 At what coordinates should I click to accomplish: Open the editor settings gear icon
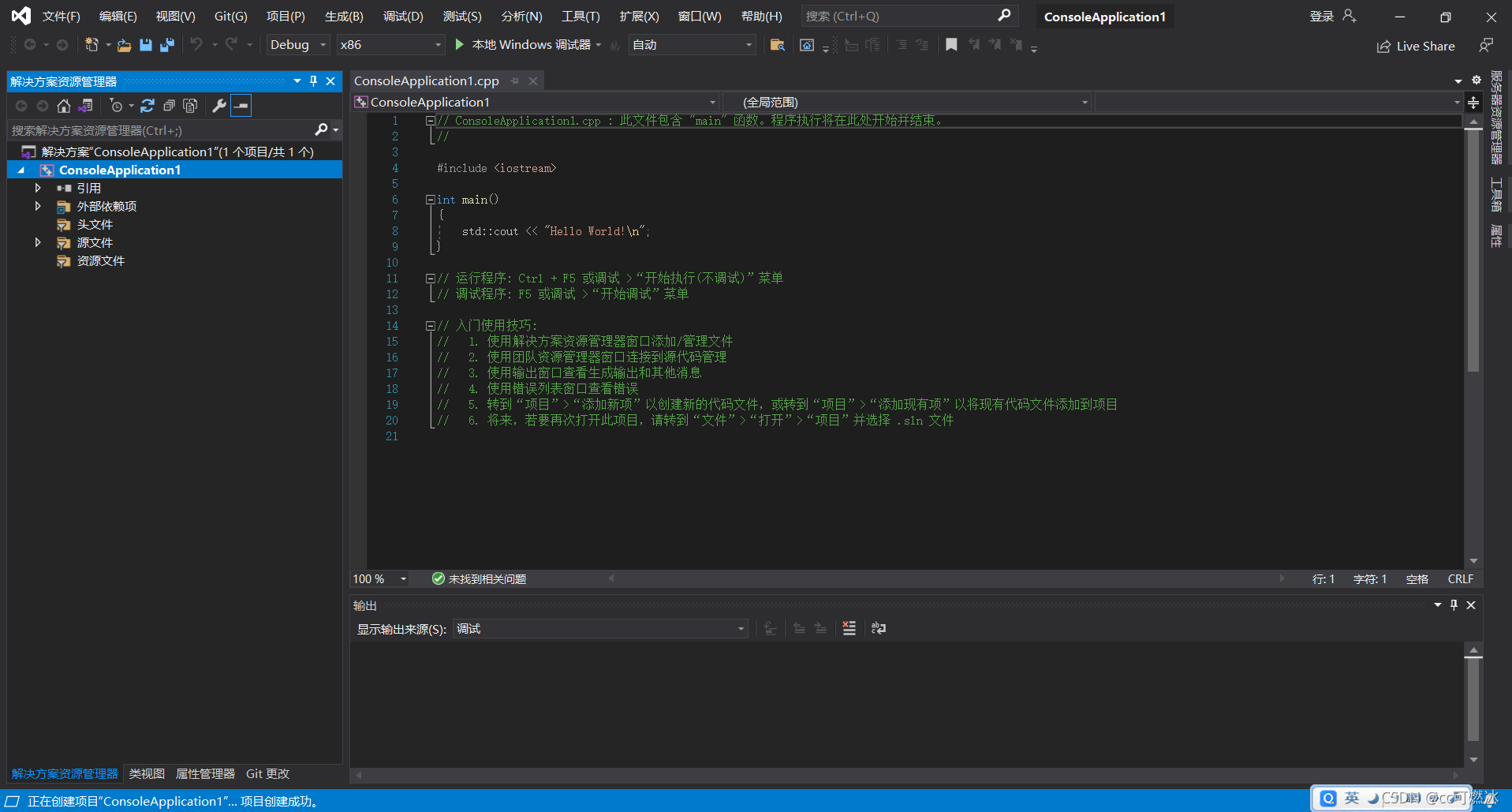(x=1476, y=80)
